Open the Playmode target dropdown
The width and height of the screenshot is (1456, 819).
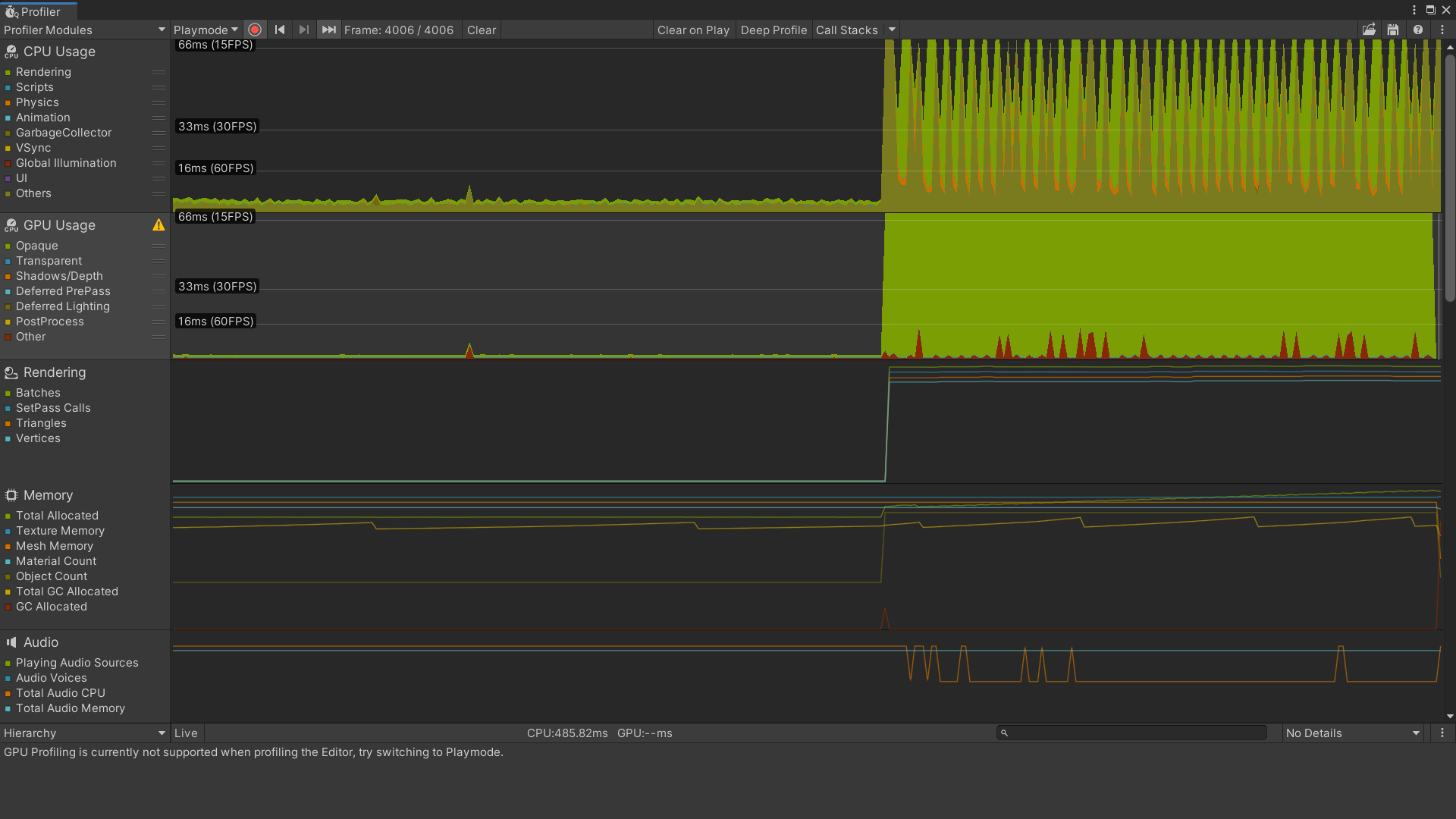pos(206,30)
